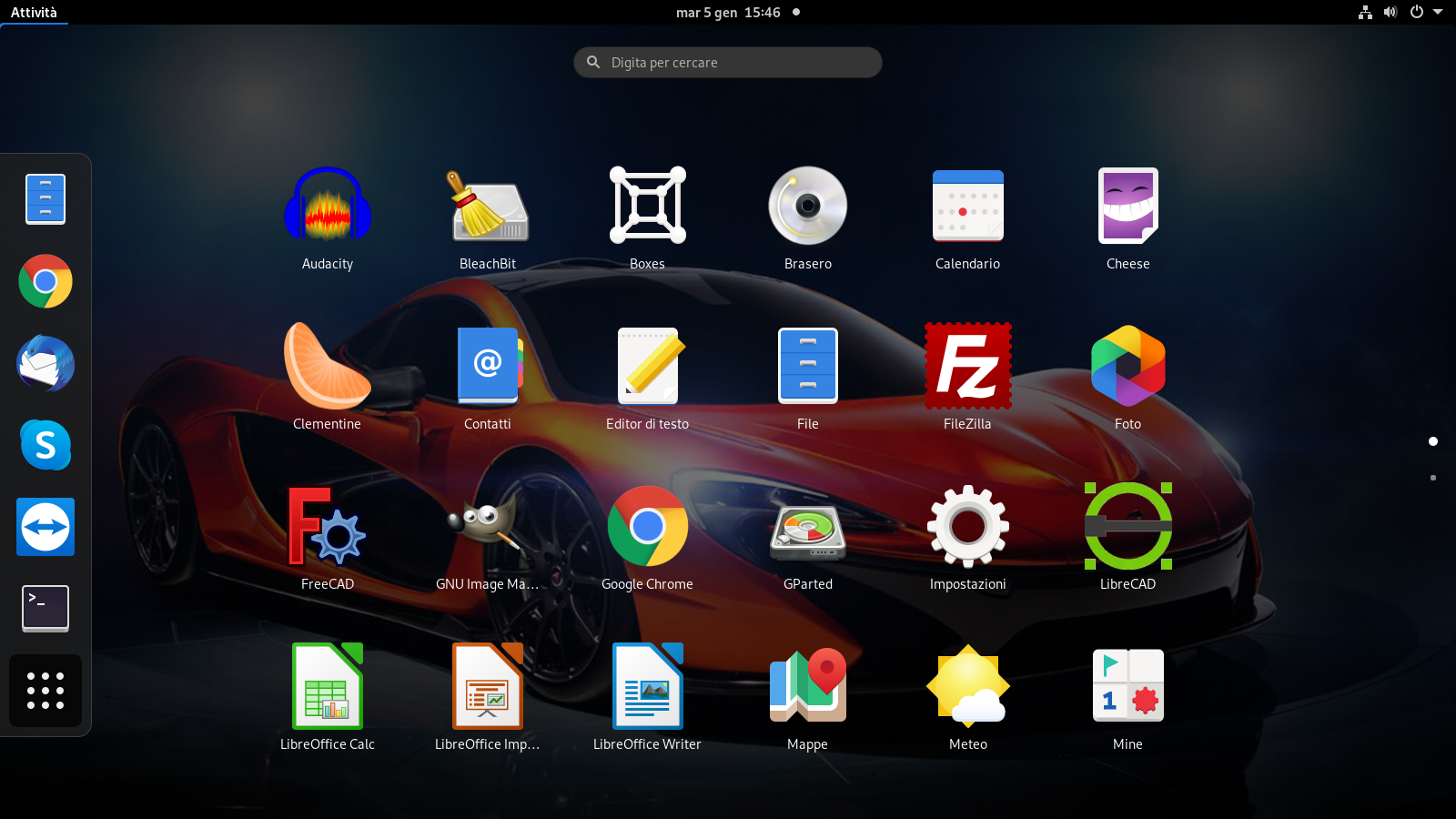The height and width of the screenshot is (819, 1456).
Task: Launch Cheese webcam app
Action: click(x=1128, y=218)
